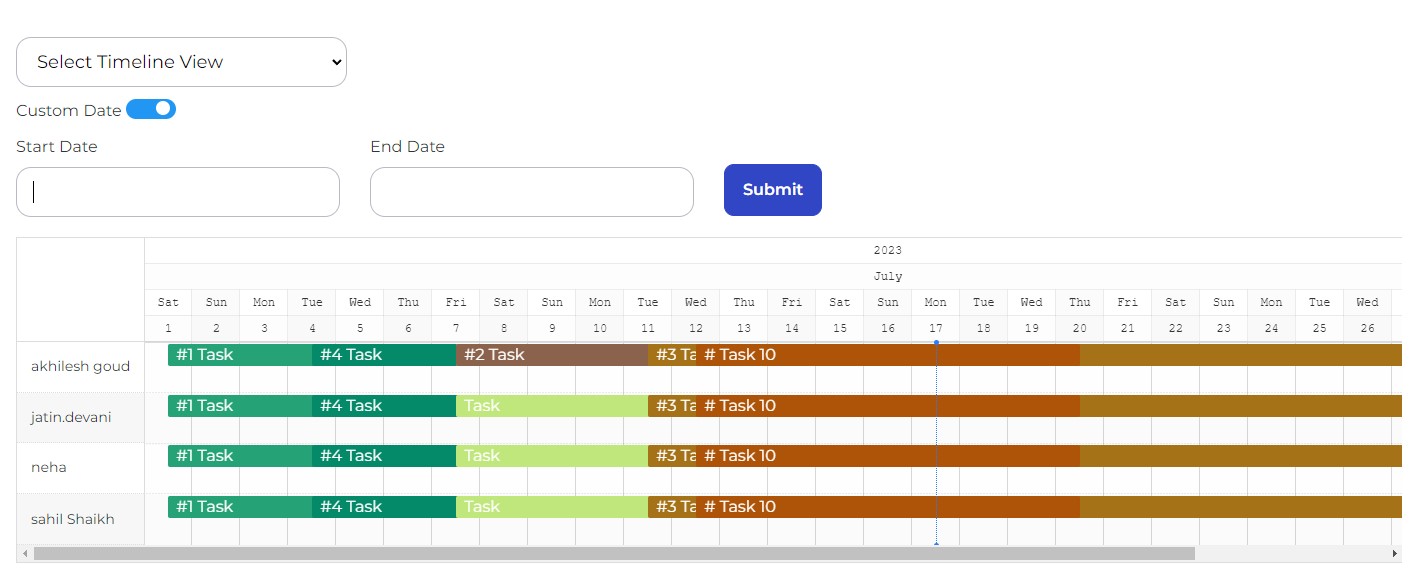Open the Select Timeline View dropdown
This screenshot has height=577, width=1424.
tap(180, 61)
